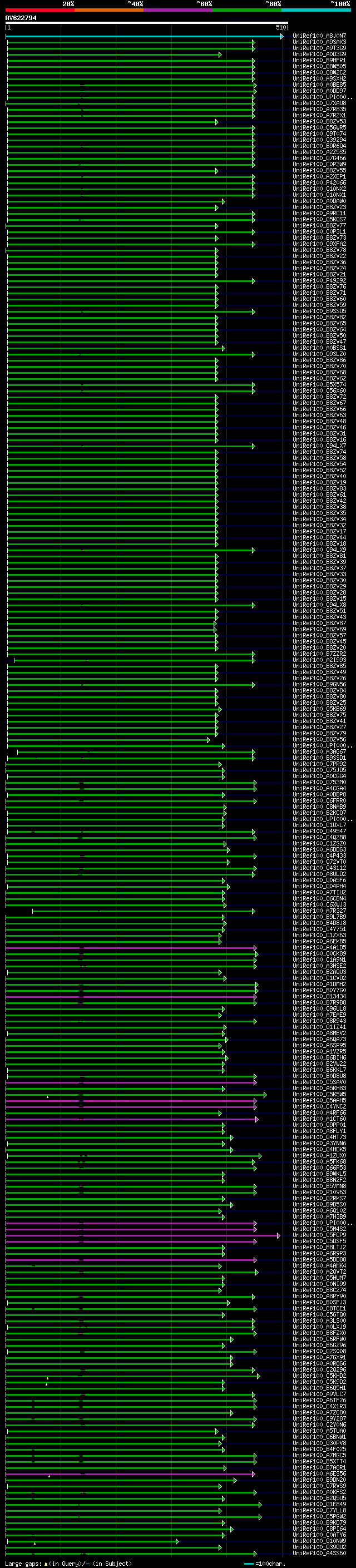Select the UniRef100_A0BE85 label
The image size is (356, 1568).
click(319, 85)
